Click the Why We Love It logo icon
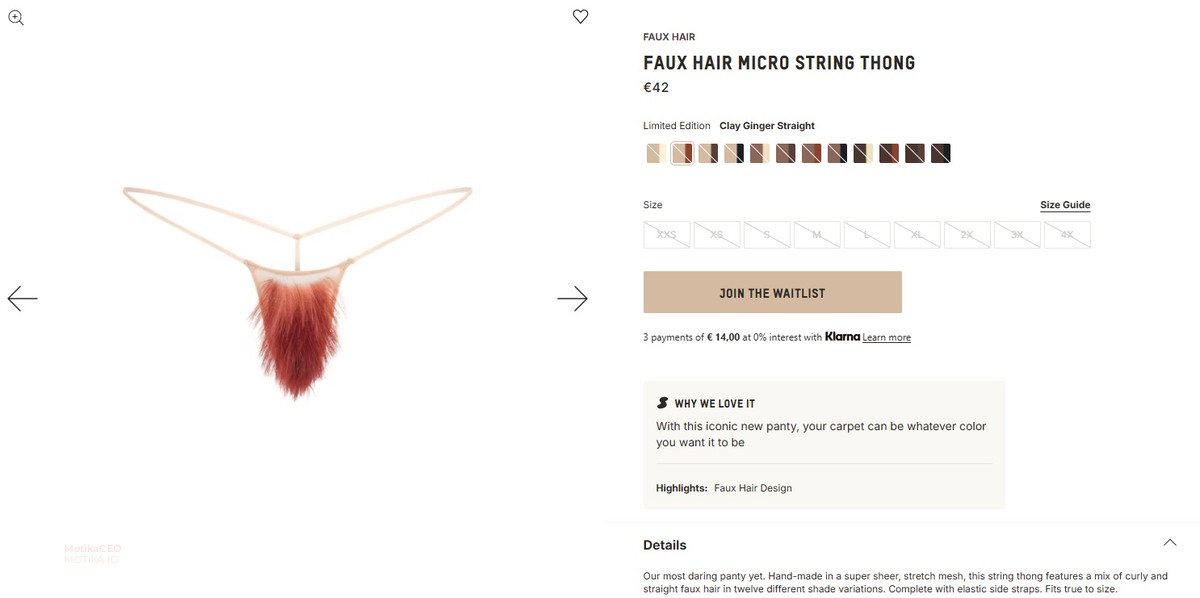 point(662,403)
